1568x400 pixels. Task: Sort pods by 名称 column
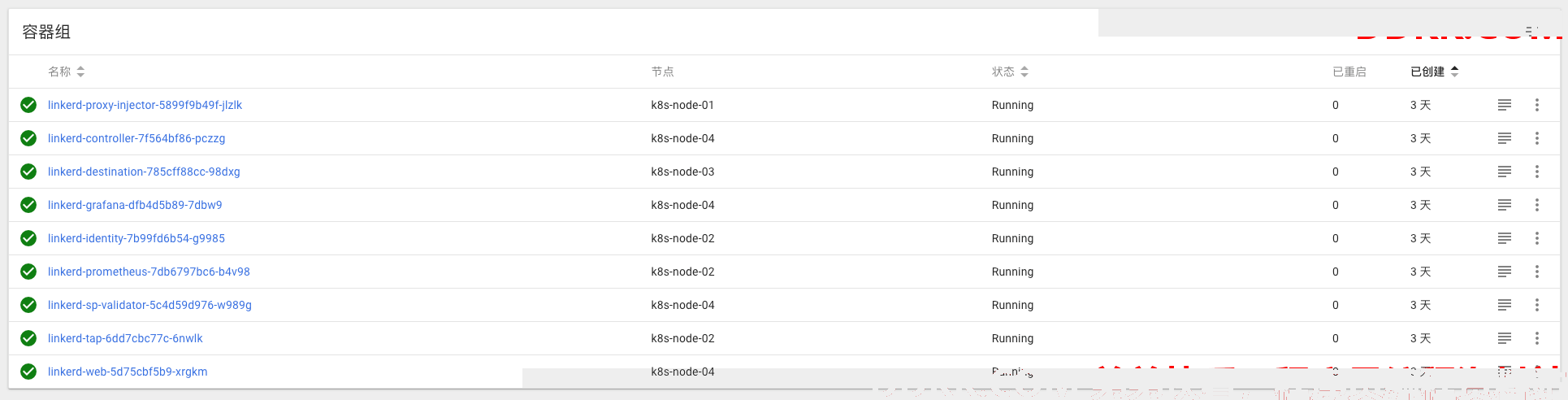click(x=66, y=72)
